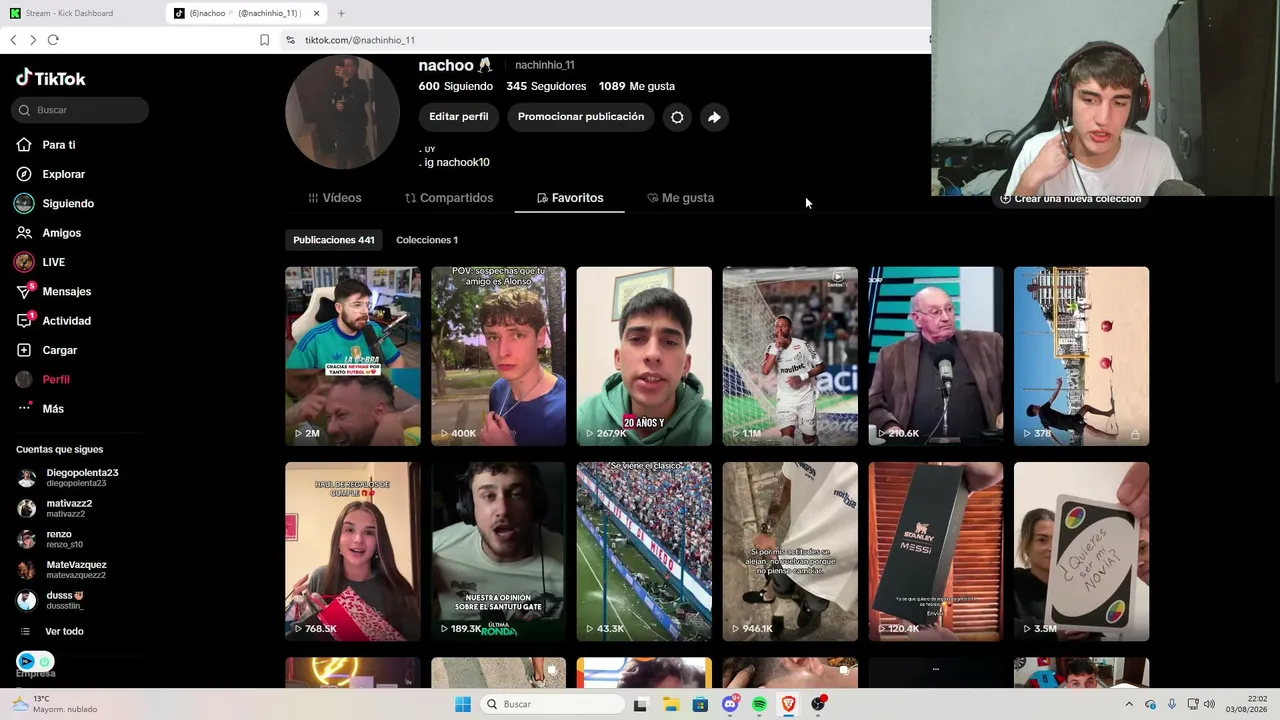Open MateVazquez followed account
Viewport: 1280px width, 720px height.
pyautogui.click(x=61, y=570)
